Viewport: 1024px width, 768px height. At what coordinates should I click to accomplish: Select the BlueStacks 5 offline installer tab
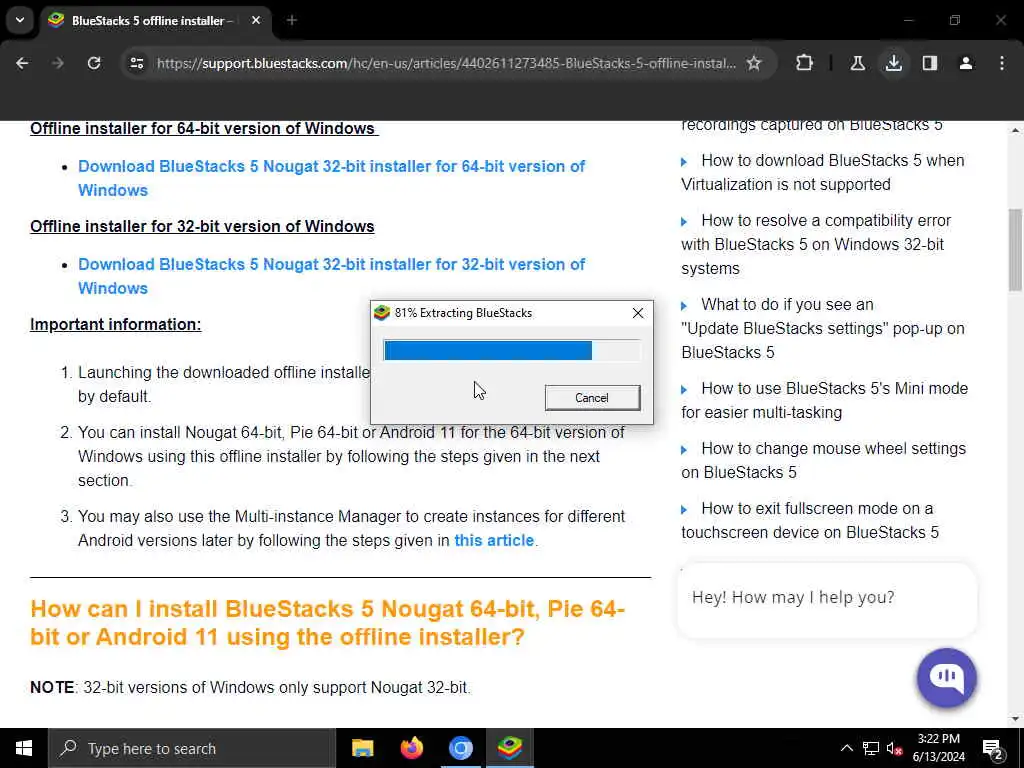[156, 21]
